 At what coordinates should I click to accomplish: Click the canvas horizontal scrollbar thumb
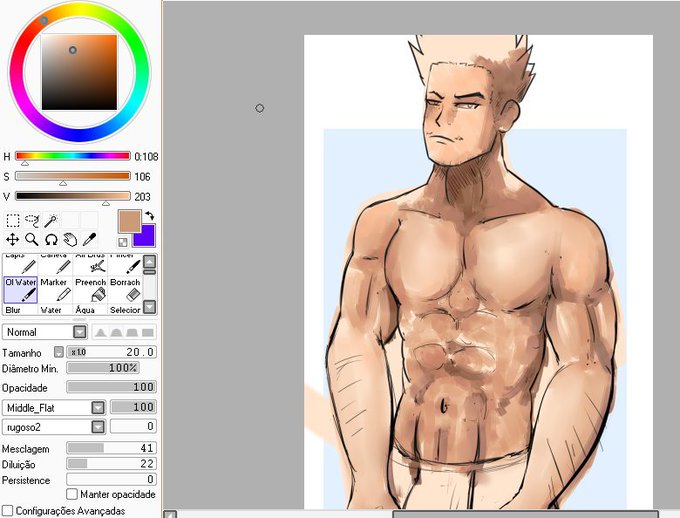pyautogui.click(x=525, y=515)
